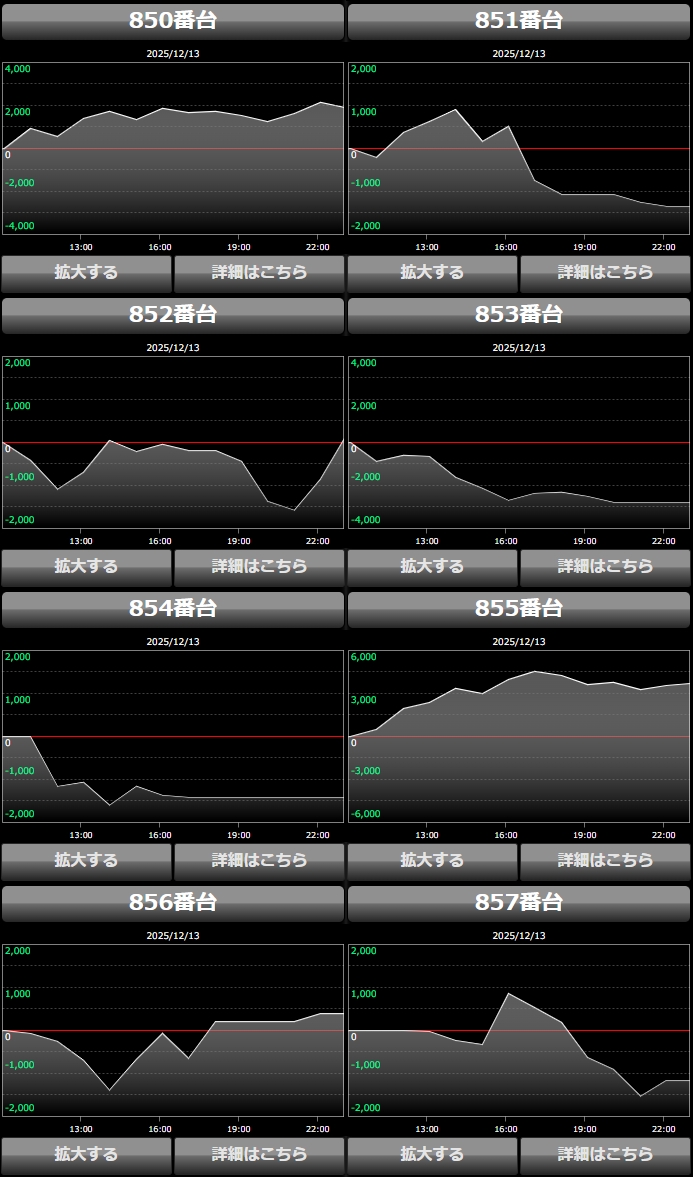This screenshot has width=693, height=1177.
Task: Enlarge the 855番台 graph using 拡大する
Action: click(432, 860)
